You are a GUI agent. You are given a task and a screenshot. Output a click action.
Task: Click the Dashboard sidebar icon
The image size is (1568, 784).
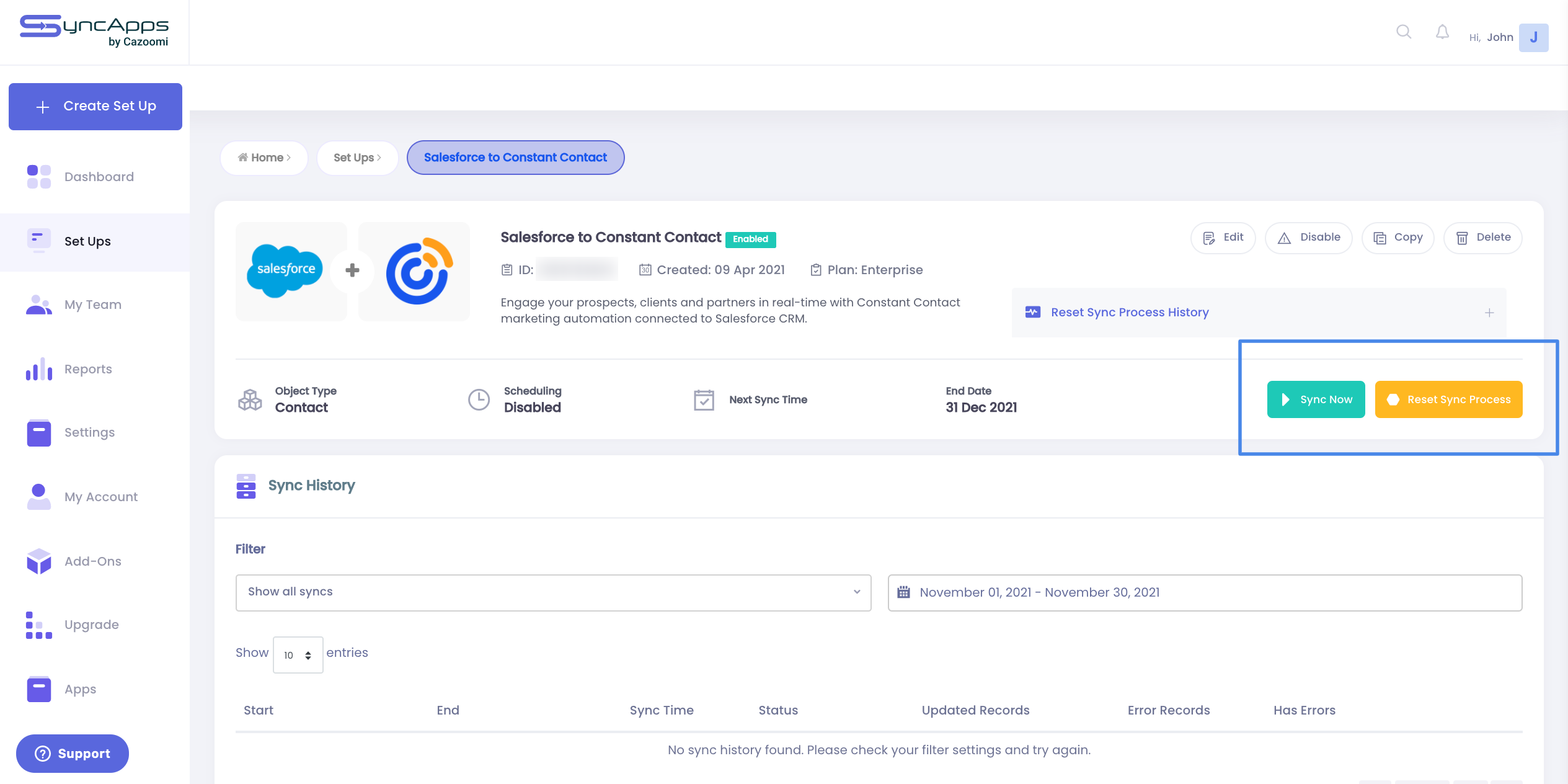coord(39,177)
